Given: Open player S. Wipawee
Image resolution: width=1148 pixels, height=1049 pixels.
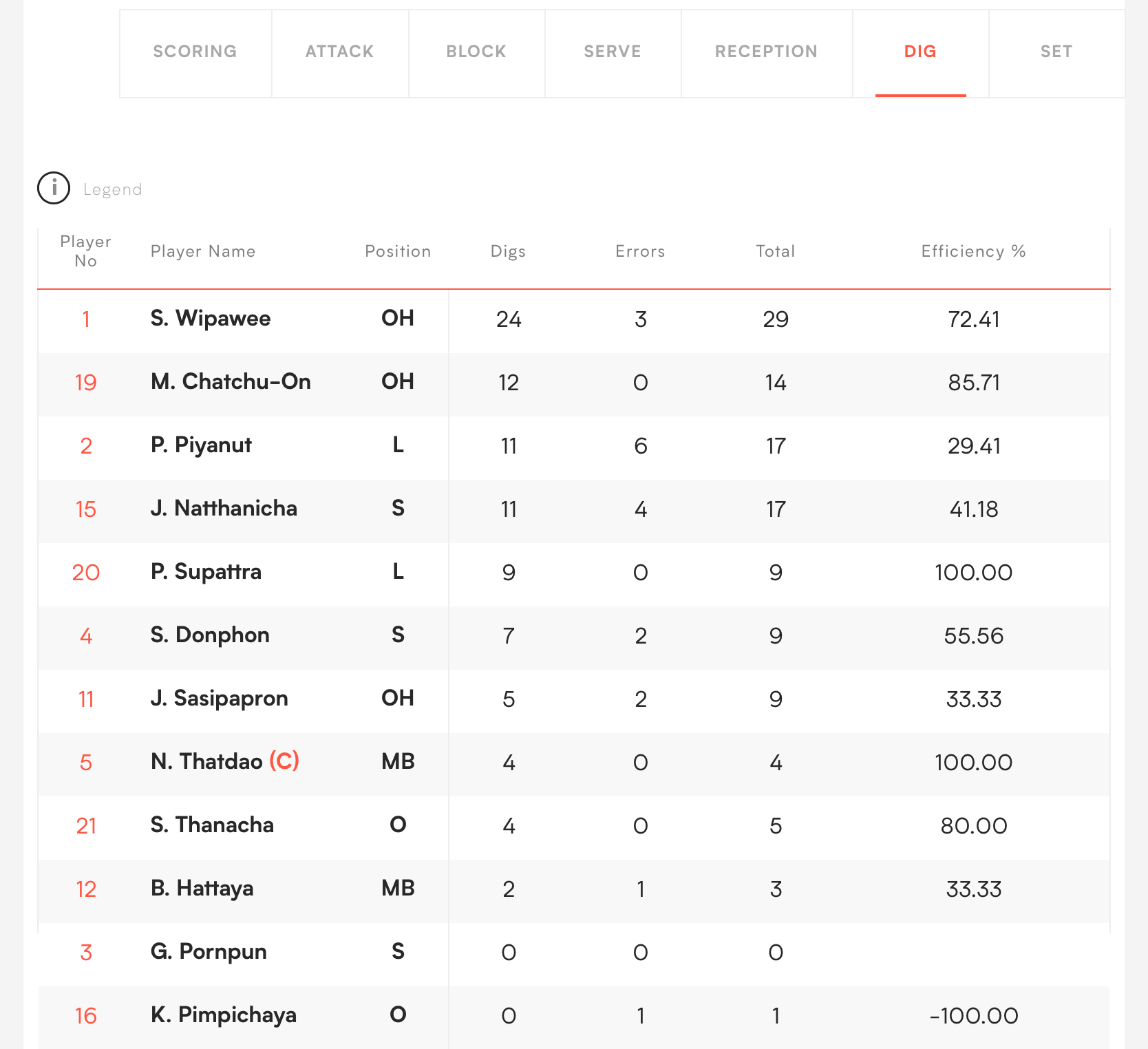Looking at the screenshot, I should (x=211, y=319).
